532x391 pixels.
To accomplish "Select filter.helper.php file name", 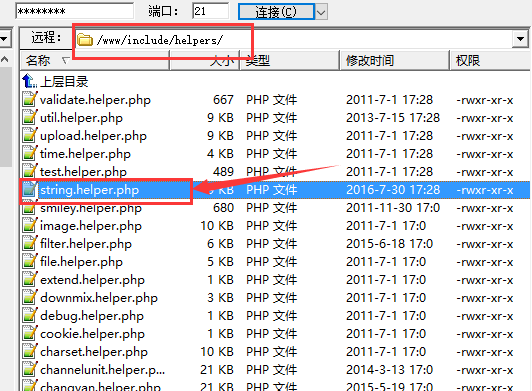I will (86, 244).
